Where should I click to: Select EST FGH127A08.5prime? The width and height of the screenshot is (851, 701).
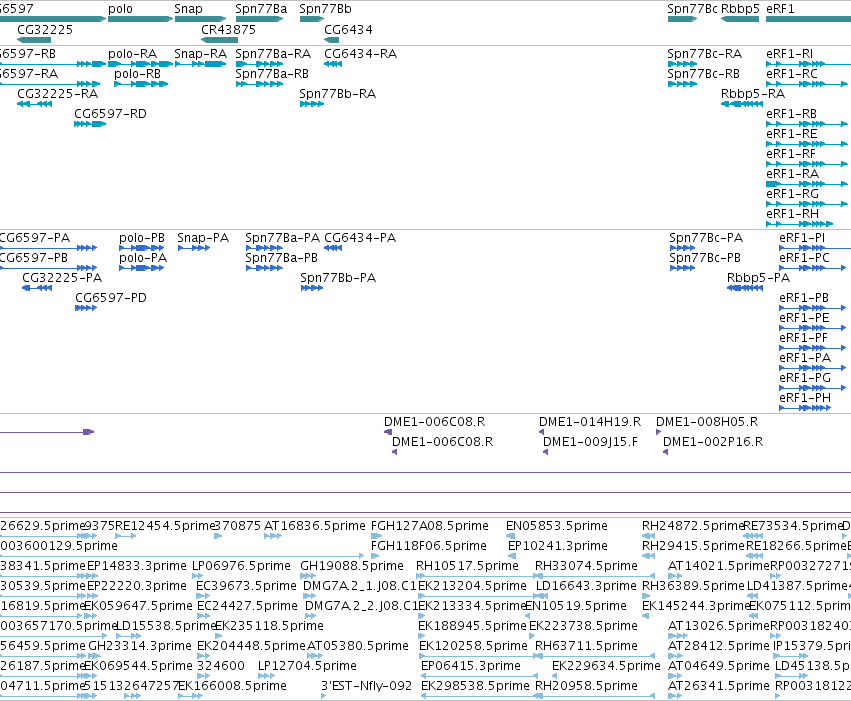430,527
